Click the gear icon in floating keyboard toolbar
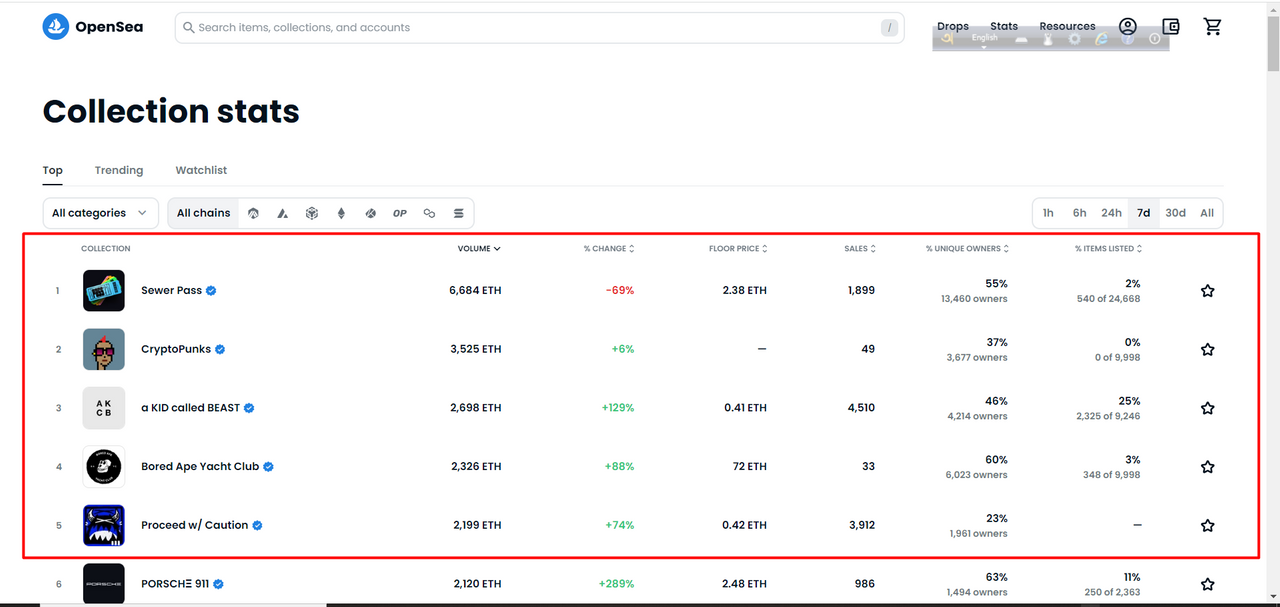The height and width of the screenshot is (607, 1280). pos(1074,39)
